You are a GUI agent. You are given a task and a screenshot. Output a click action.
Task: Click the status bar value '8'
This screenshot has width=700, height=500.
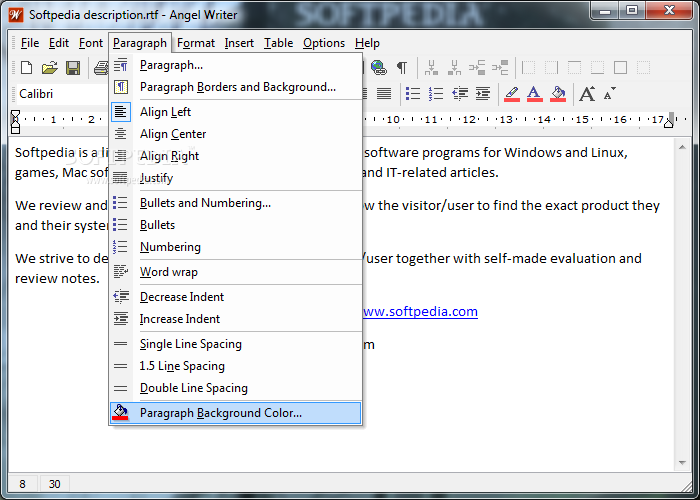click(x=22, y=484)
